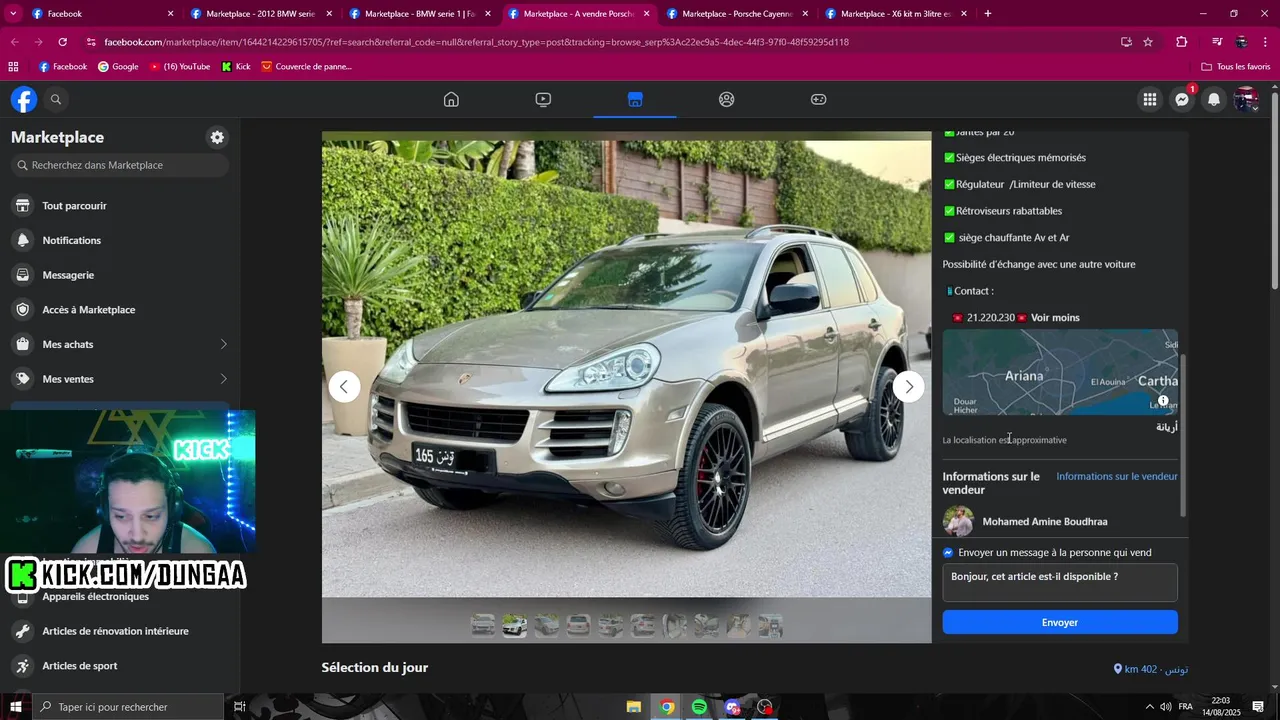Show hidden system tray icons
The width and height of the screenshot is (1280, 720).
(1149, 707)
